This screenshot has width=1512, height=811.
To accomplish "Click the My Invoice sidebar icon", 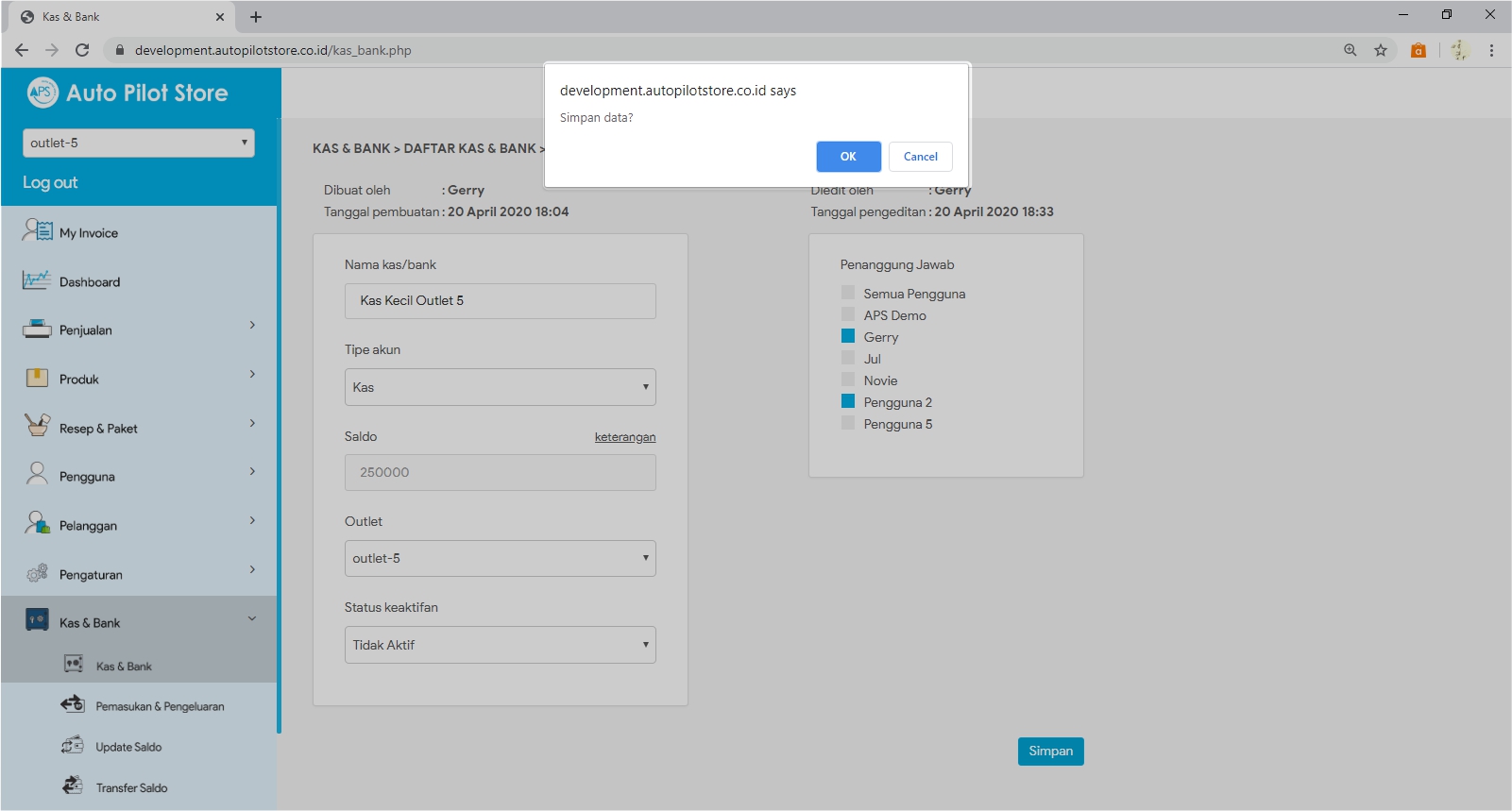I will point(37,230).
